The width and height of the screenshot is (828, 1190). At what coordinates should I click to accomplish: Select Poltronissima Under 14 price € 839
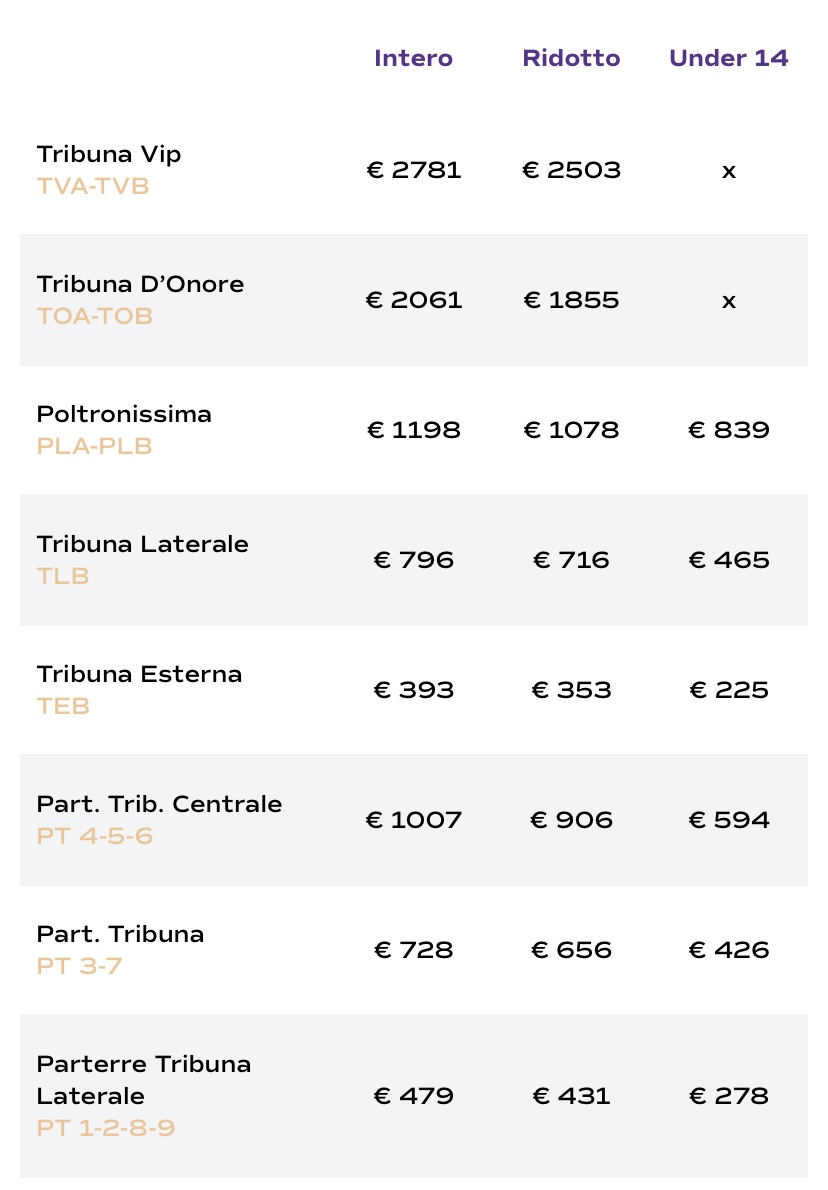[x=729, y=430]
